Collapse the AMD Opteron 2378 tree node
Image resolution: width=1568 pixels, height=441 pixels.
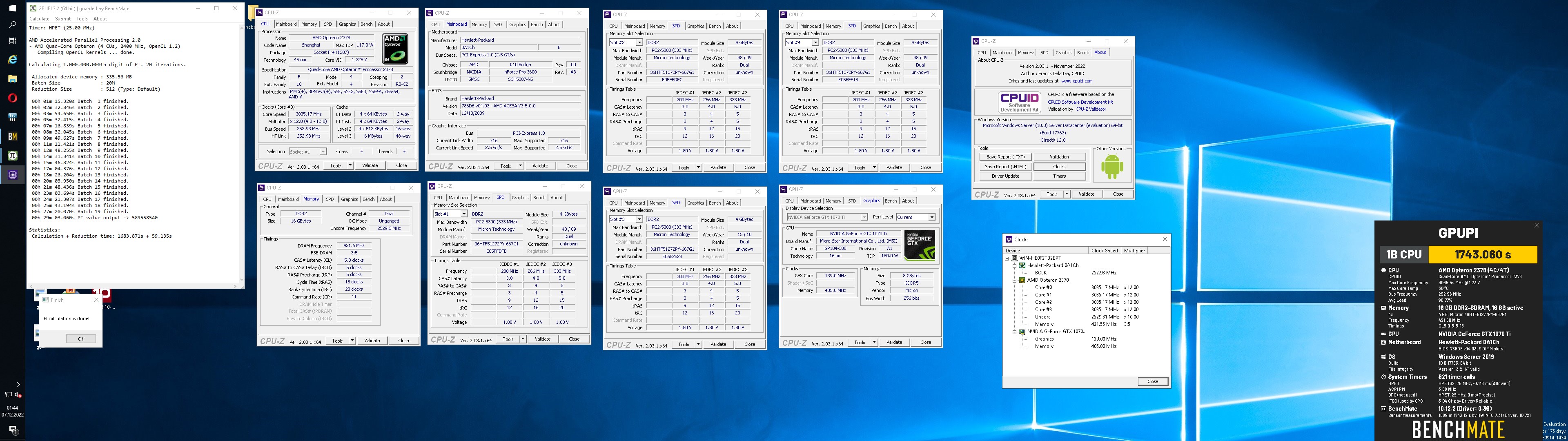(x=1015, y=280)
